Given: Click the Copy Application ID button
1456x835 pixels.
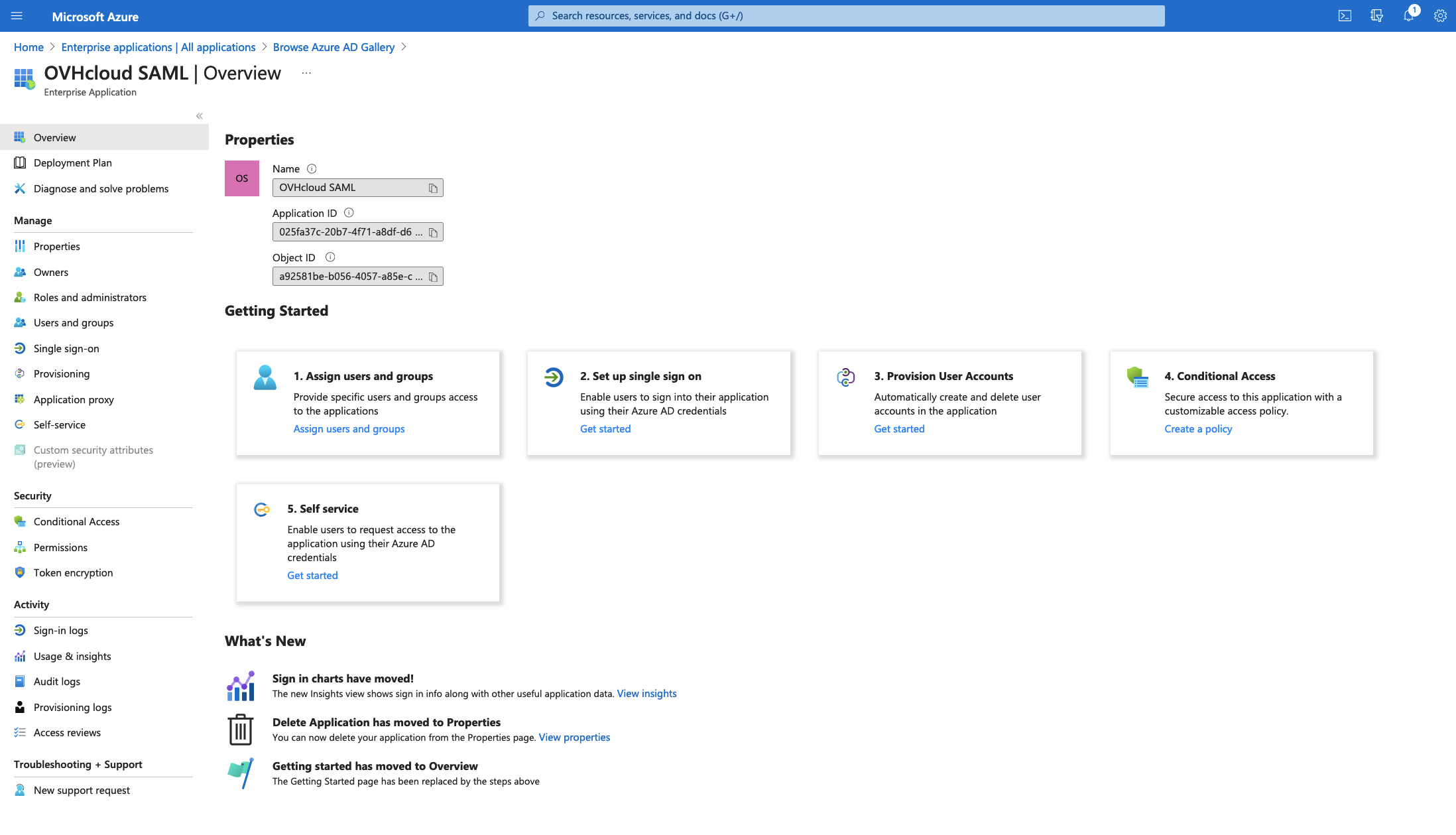Looking at the screenshot, I should [x=432, y=232].
